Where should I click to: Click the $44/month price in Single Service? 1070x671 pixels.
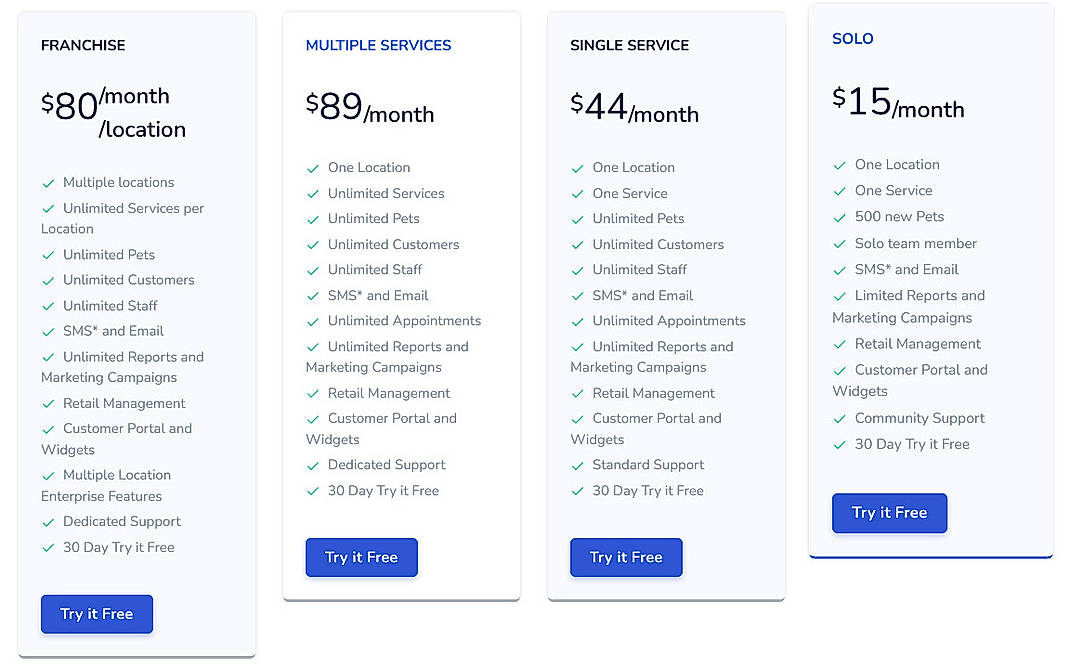(x=634, y=108)
